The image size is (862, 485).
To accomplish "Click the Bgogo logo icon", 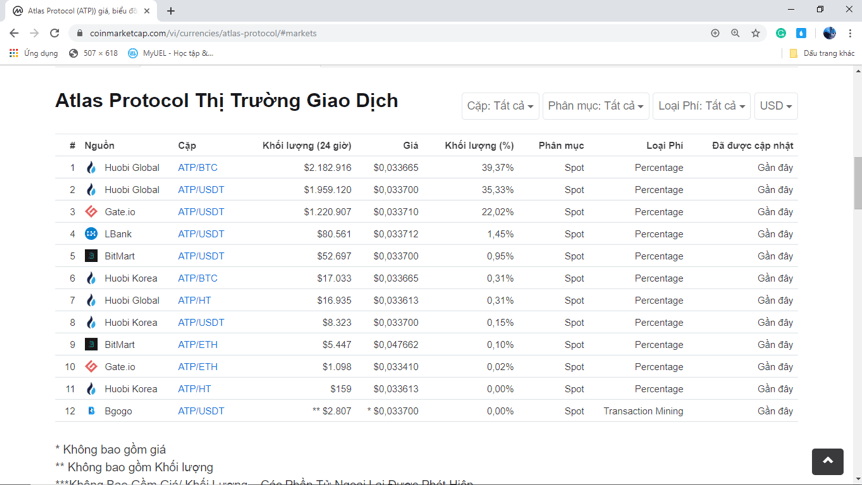I will 91,411.
